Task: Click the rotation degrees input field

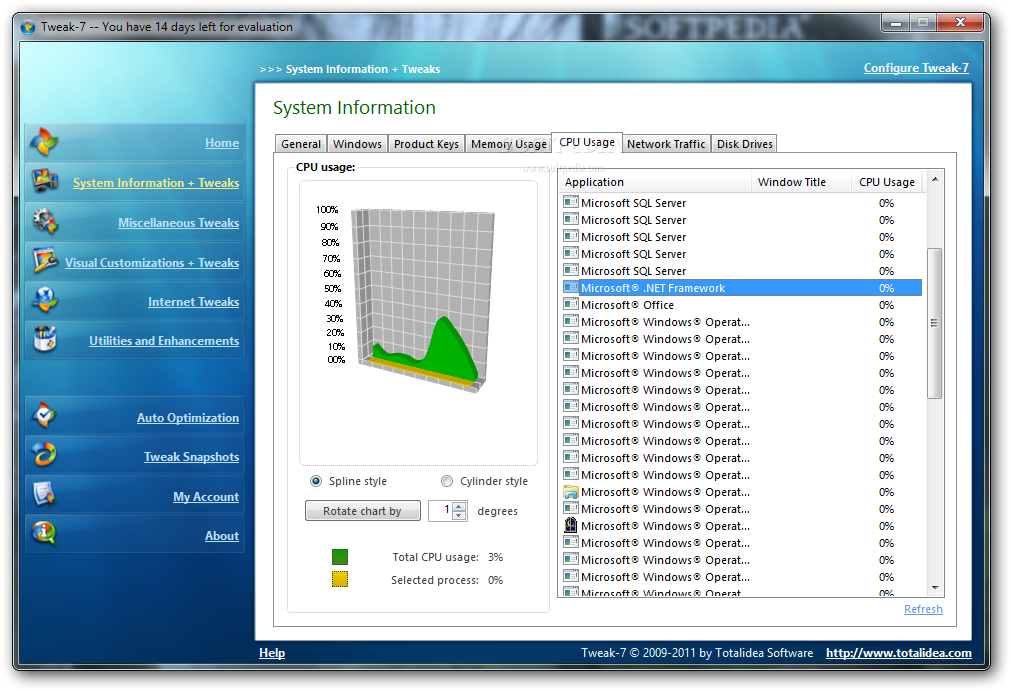Action: (441, 511)
